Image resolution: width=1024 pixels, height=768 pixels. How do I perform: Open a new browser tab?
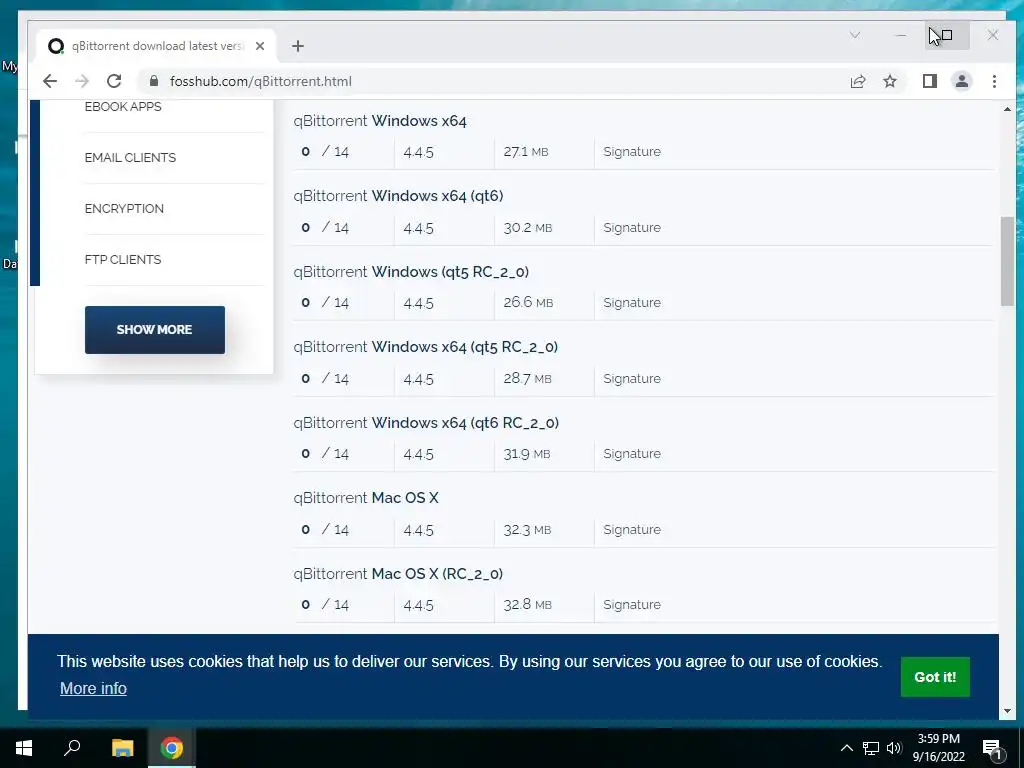tap(298, 46)
